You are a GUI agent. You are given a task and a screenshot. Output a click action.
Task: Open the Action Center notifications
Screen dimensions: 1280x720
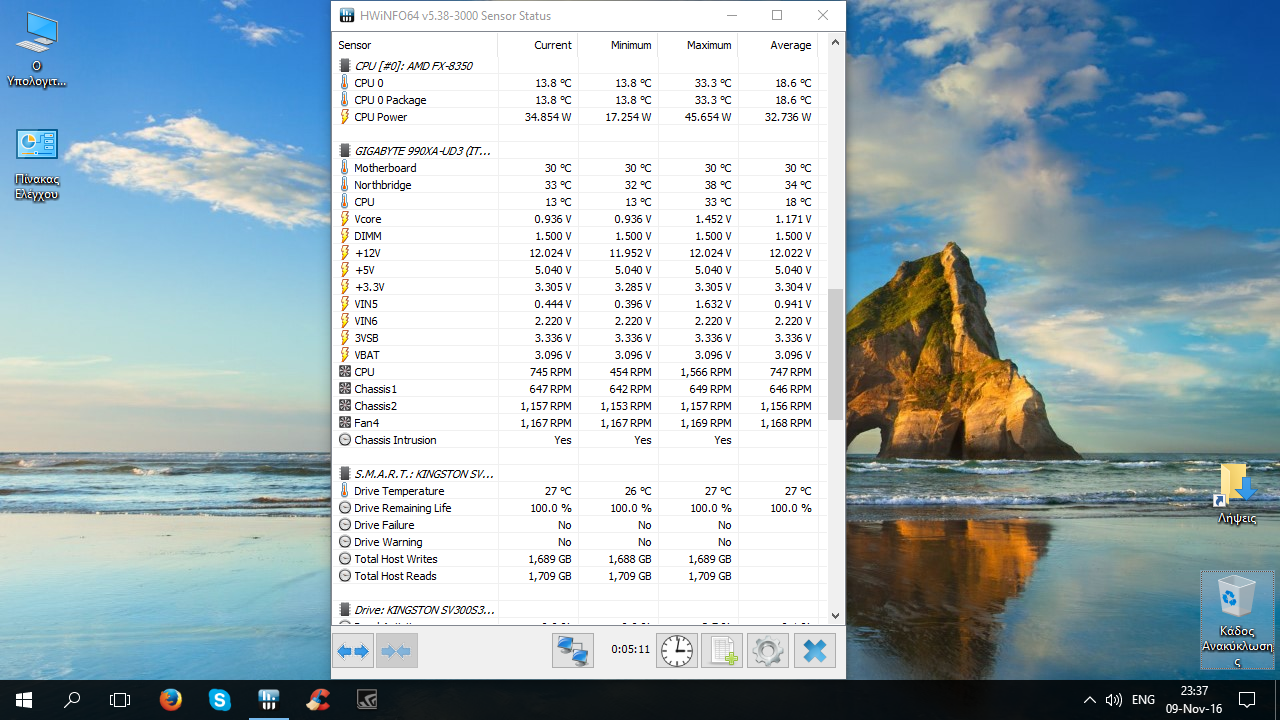click(1247, 700)
